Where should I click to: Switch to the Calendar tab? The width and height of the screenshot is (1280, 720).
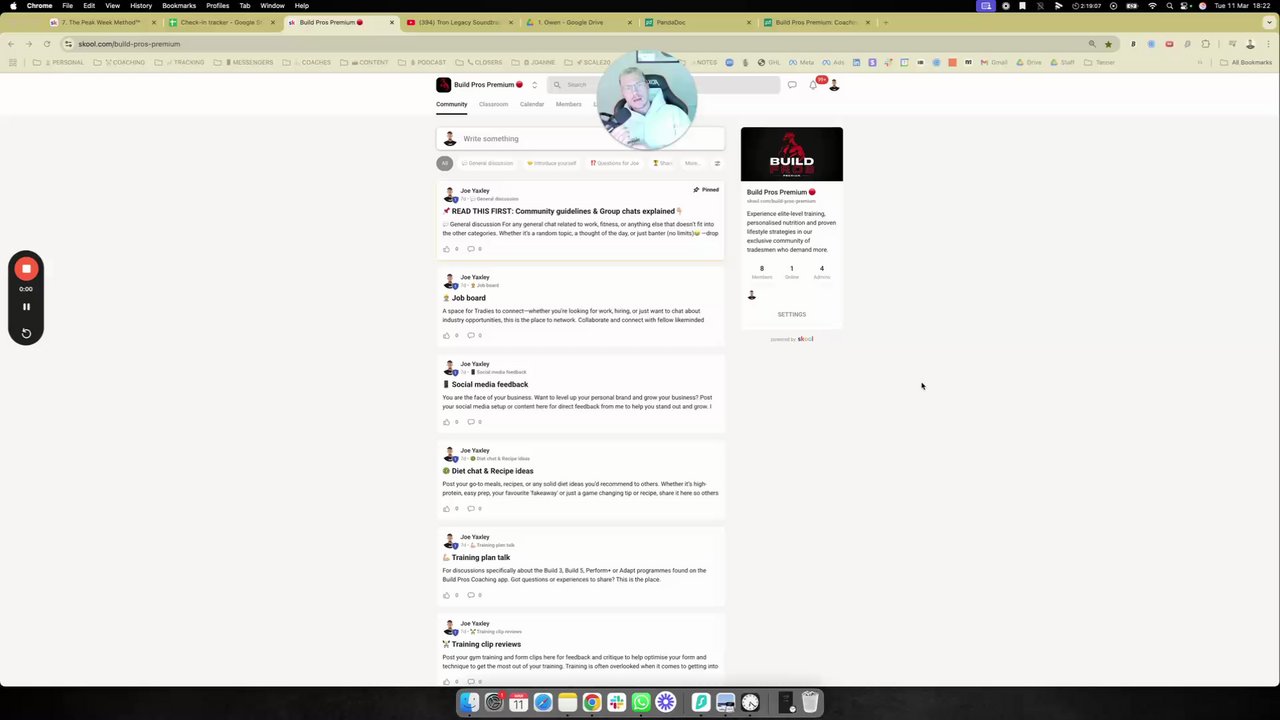[x=532, y=104]
